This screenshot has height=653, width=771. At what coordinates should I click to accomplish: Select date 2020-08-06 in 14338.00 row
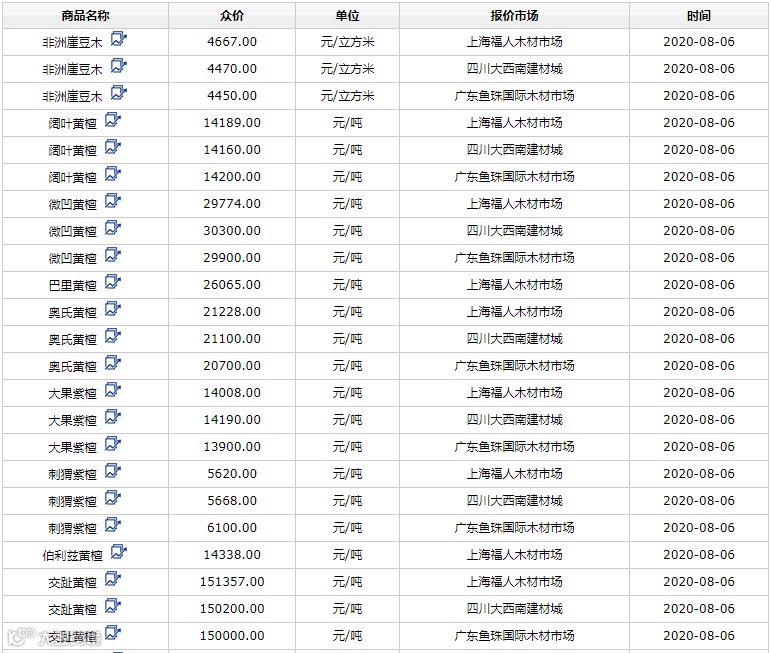point(699,556)
